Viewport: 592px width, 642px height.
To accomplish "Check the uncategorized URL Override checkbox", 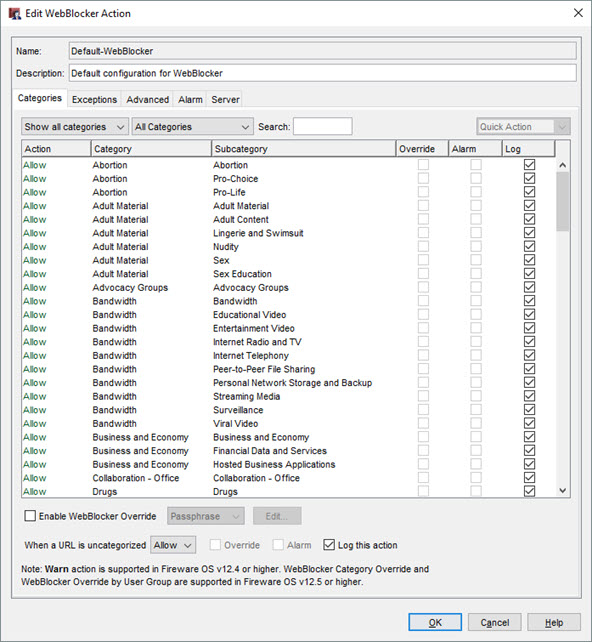I will tap(215, 545).
